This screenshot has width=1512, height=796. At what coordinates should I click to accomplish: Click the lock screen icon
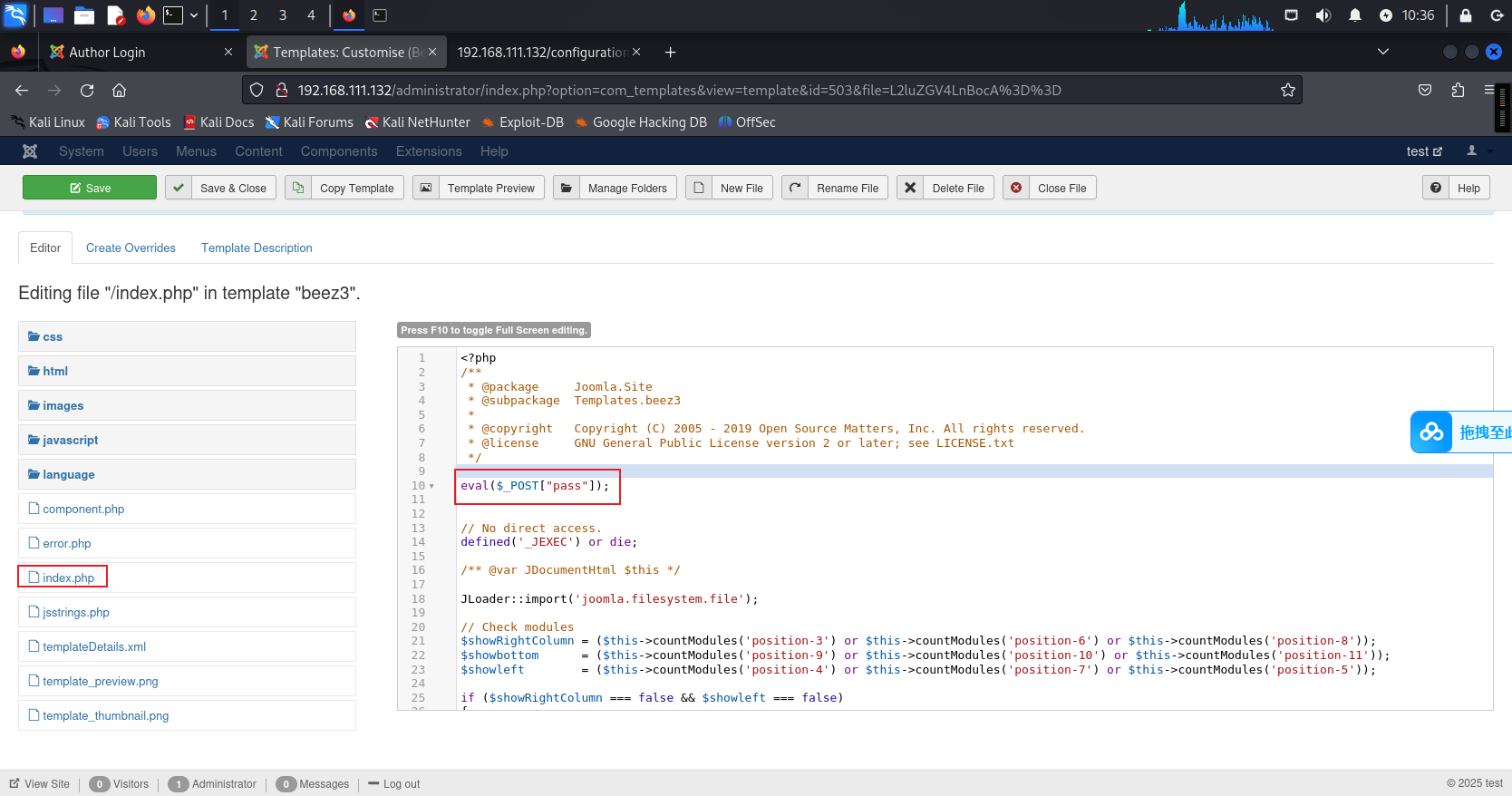point(1466,15)
